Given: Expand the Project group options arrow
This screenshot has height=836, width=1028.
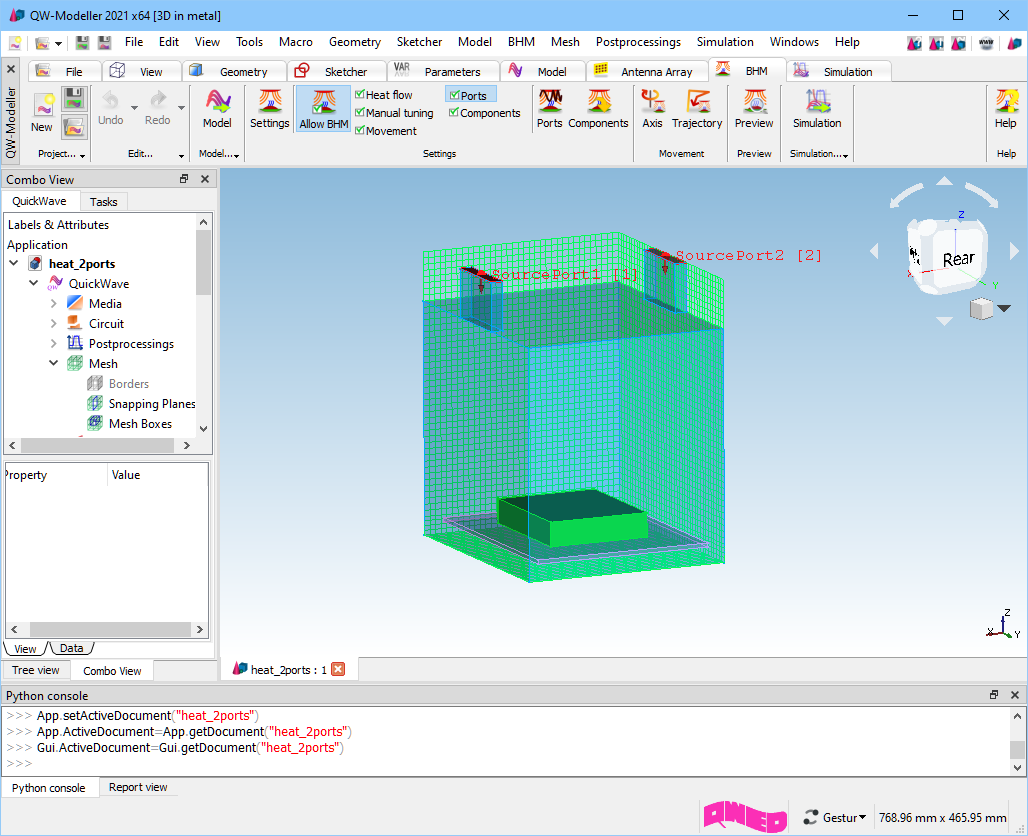Looking at the screenshot, I should [x=83, y=155].
